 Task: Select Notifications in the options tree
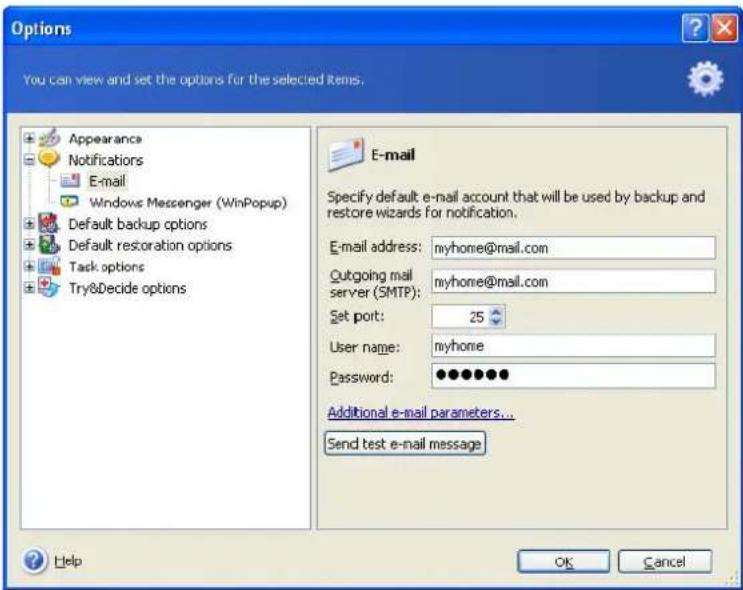pyautogui.click(x=106, y=160)
